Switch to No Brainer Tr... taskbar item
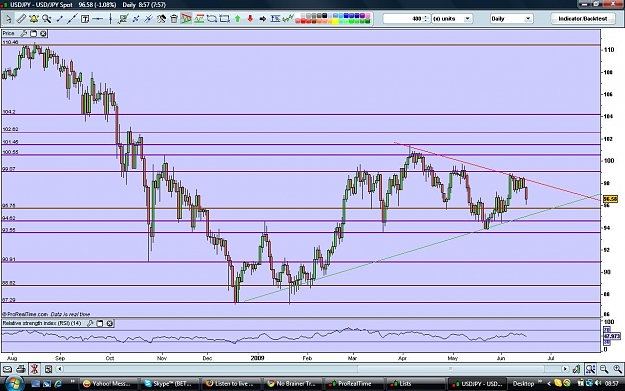Viewport: 625px width, 391px height. click(292, 384)
